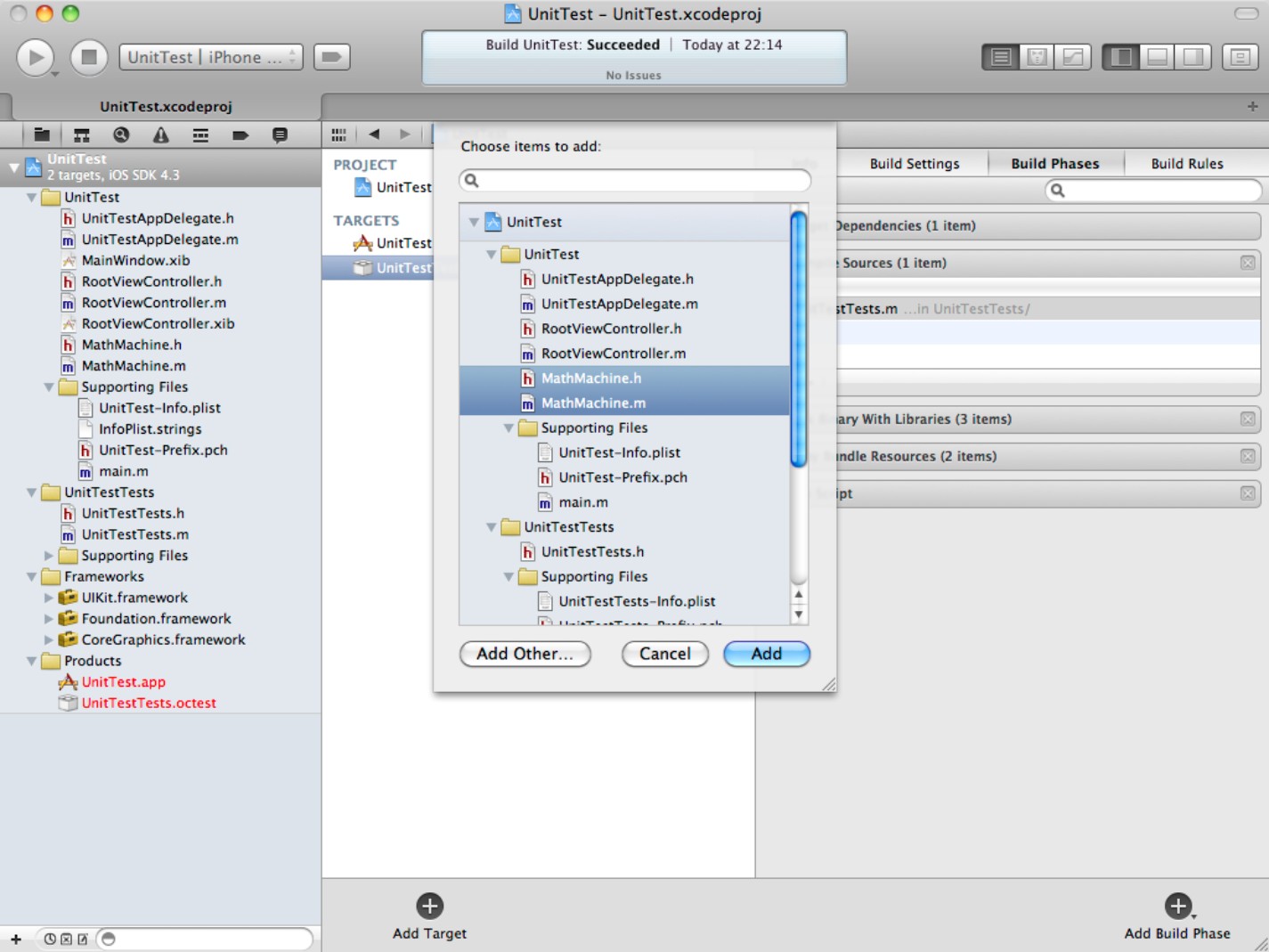Switch to the Build Rules tab
1269x952 pixels.
(1187, 163)
